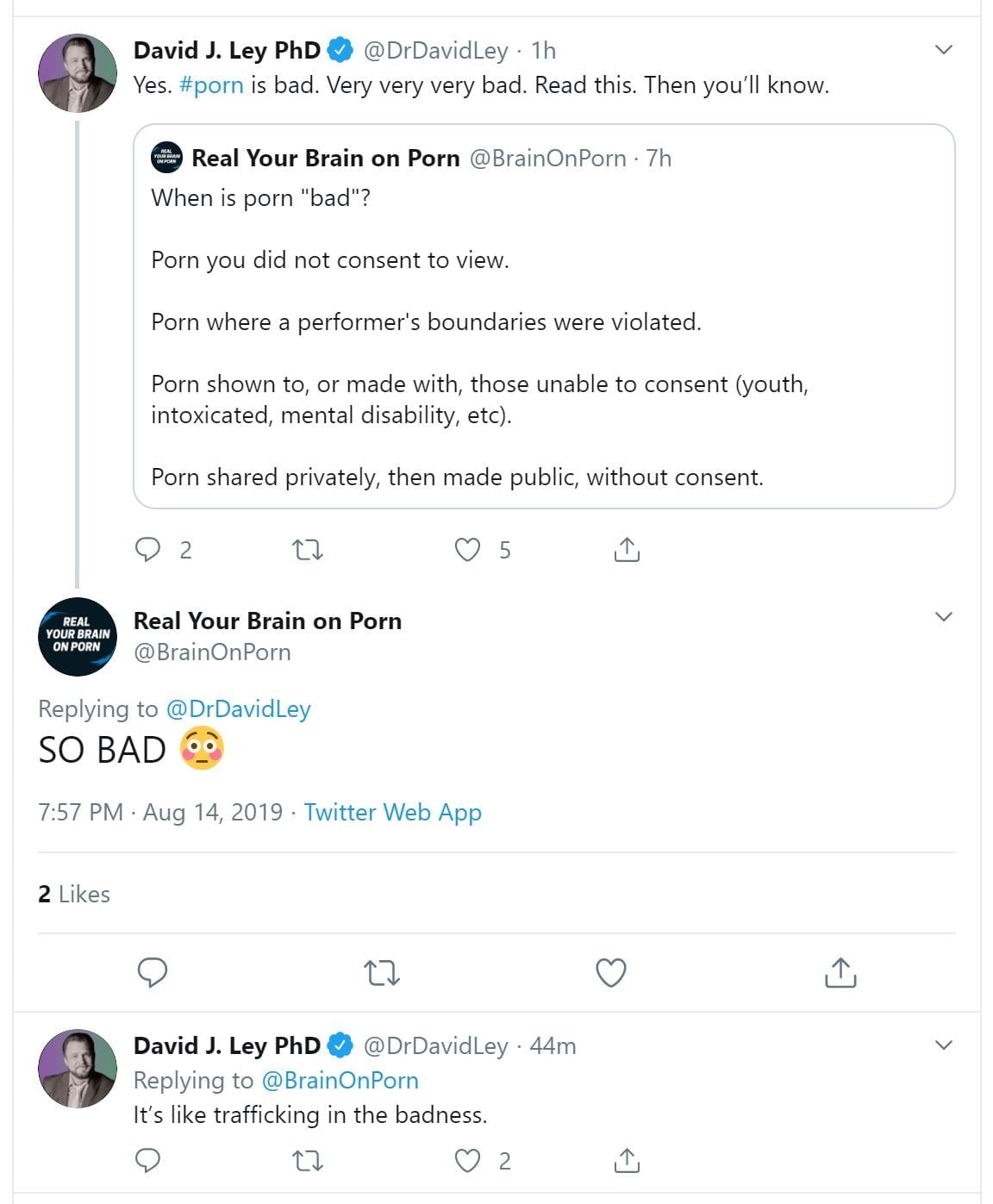Like the 'SO BAD' tweet
Image resolution: width=993 pixels, height=1204 pixels.
pos(611,972)
